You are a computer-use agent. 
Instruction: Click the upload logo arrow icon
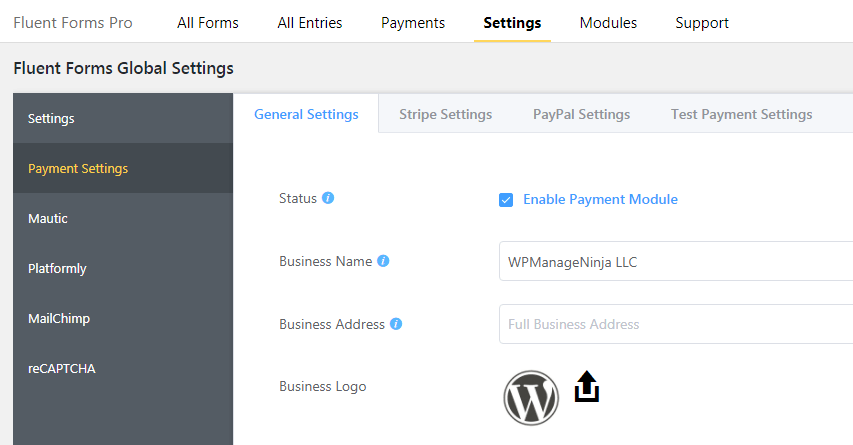click(x=587, y=387)
